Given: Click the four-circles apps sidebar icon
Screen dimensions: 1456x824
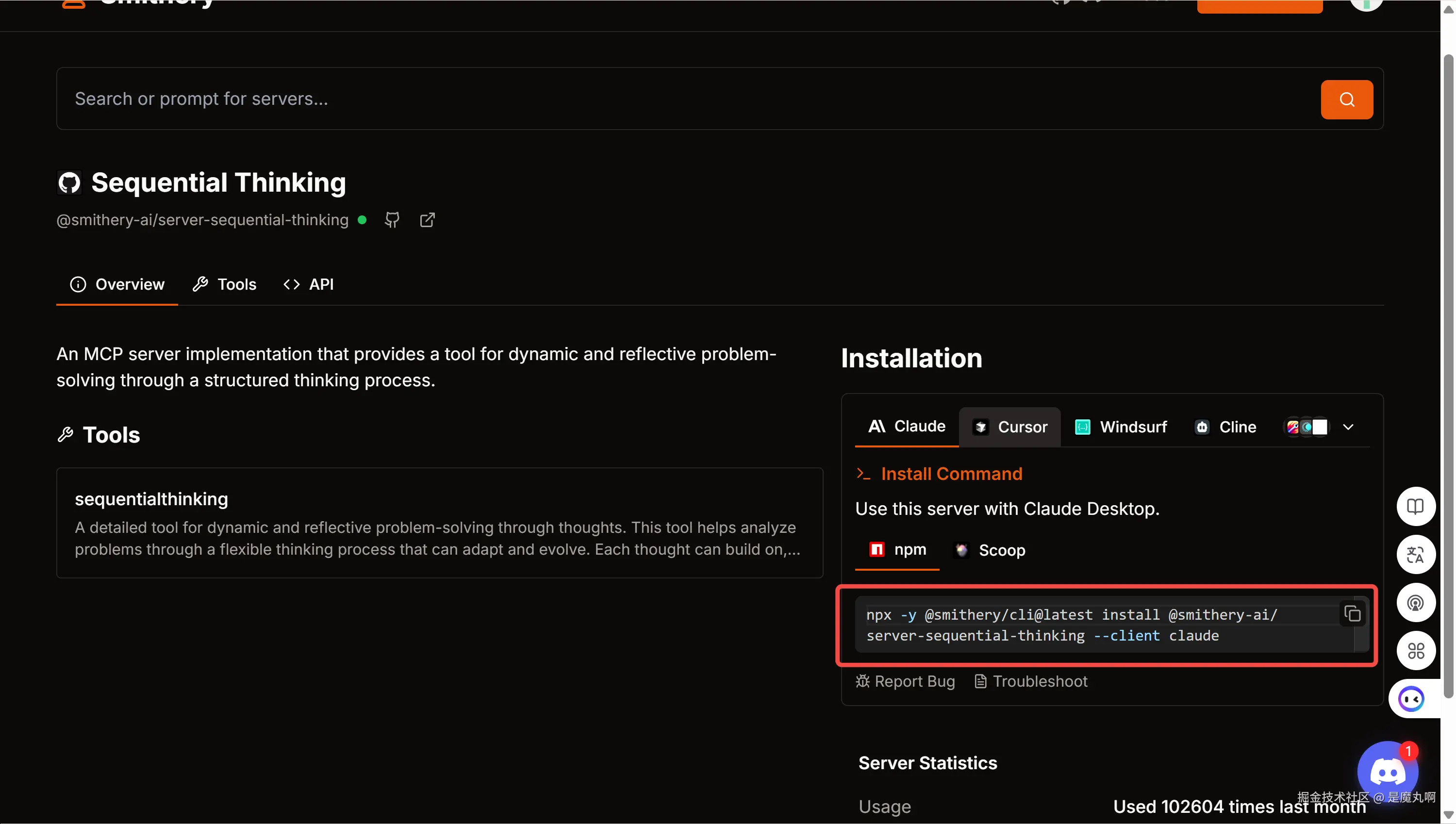Looking at the screenshot, I should [1415, 650].
